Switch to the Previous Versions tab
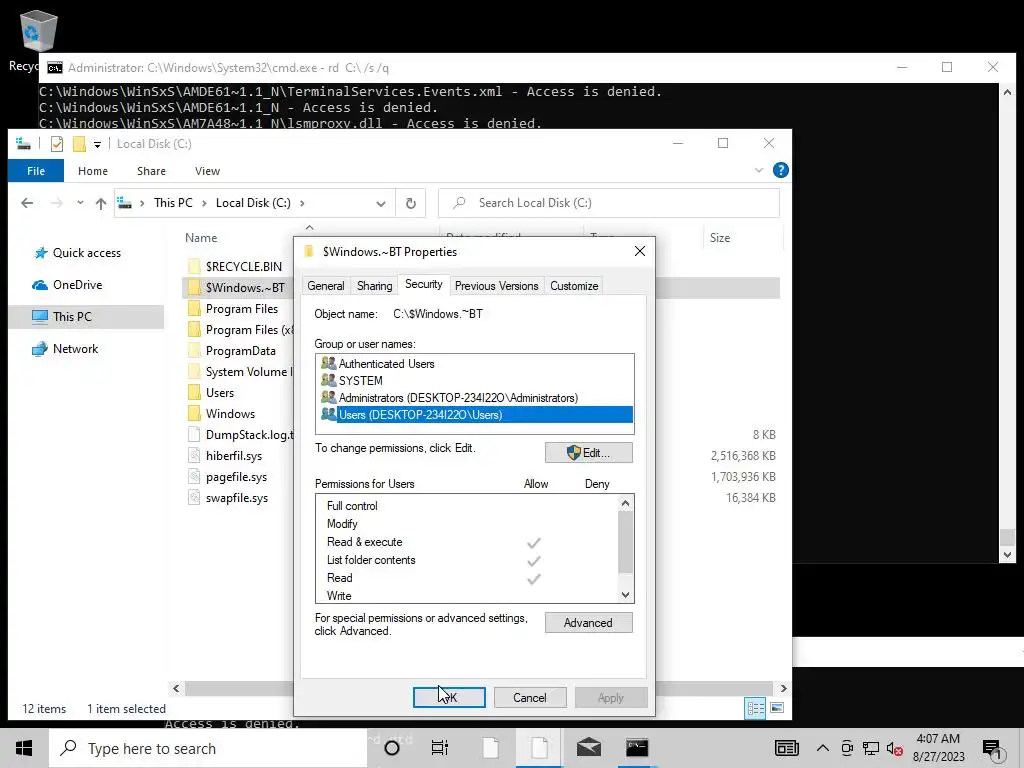The width and height of the screenshot is (1024, 768). coord(496,286)
